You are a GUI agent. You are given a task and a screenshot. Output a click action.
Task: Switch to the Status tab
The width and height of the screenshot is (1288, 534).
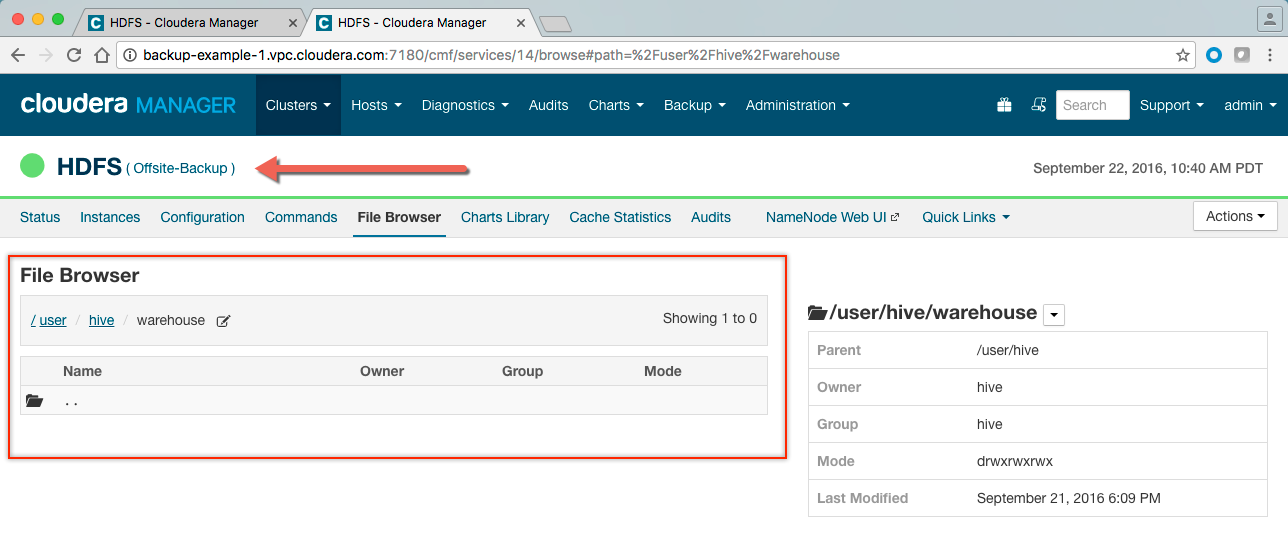[x=40, y=217]
